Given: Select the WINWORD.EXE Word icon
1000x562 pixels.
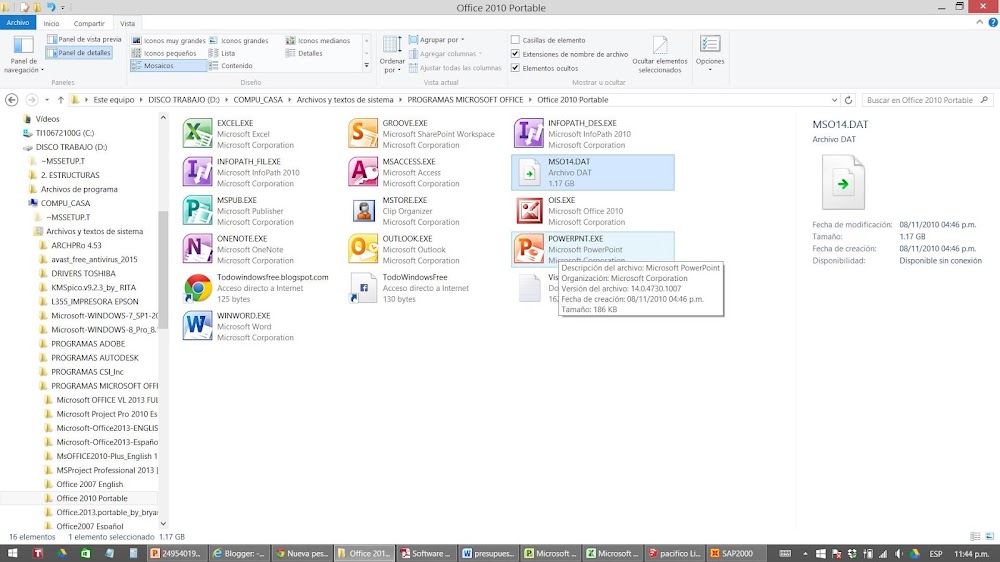Looking at the screenshot, I should click(x=198, y=326).
